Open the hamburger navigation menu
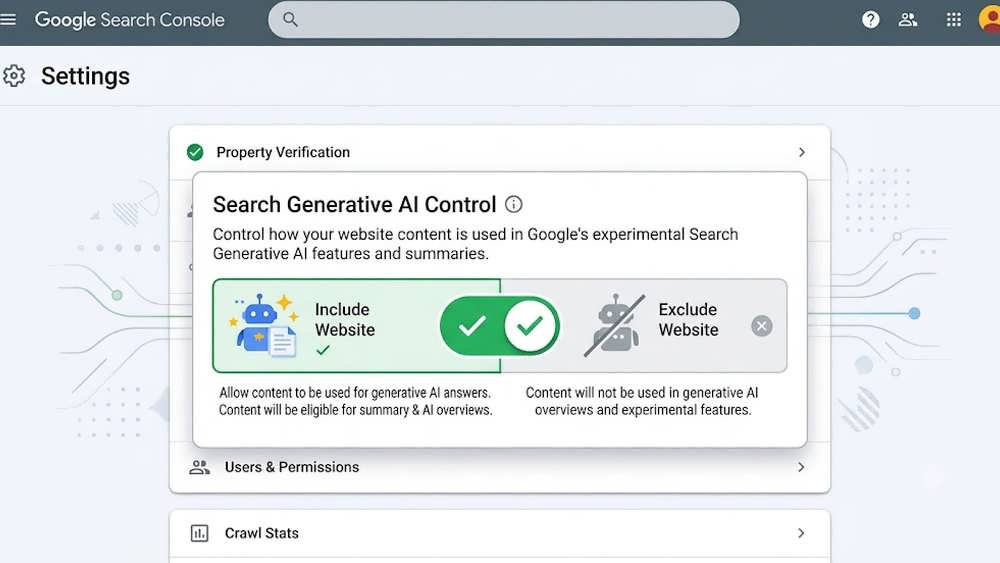 pyautogui.click(x=8, y=20)
